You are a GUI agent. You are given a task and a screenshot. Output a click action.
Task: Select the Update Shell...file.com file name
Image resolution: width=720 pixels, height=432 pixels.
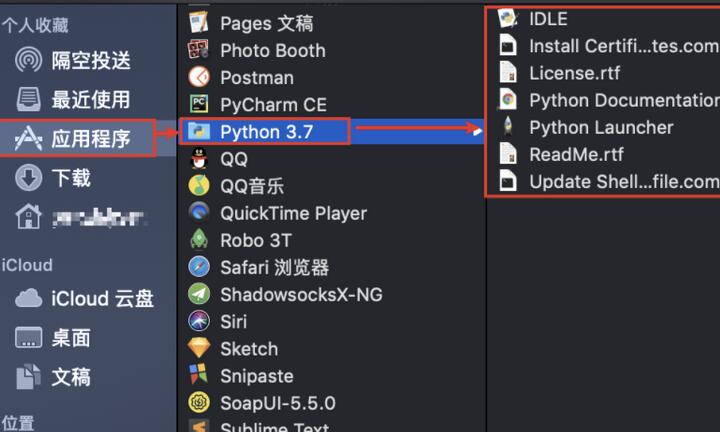pos(624,181)
